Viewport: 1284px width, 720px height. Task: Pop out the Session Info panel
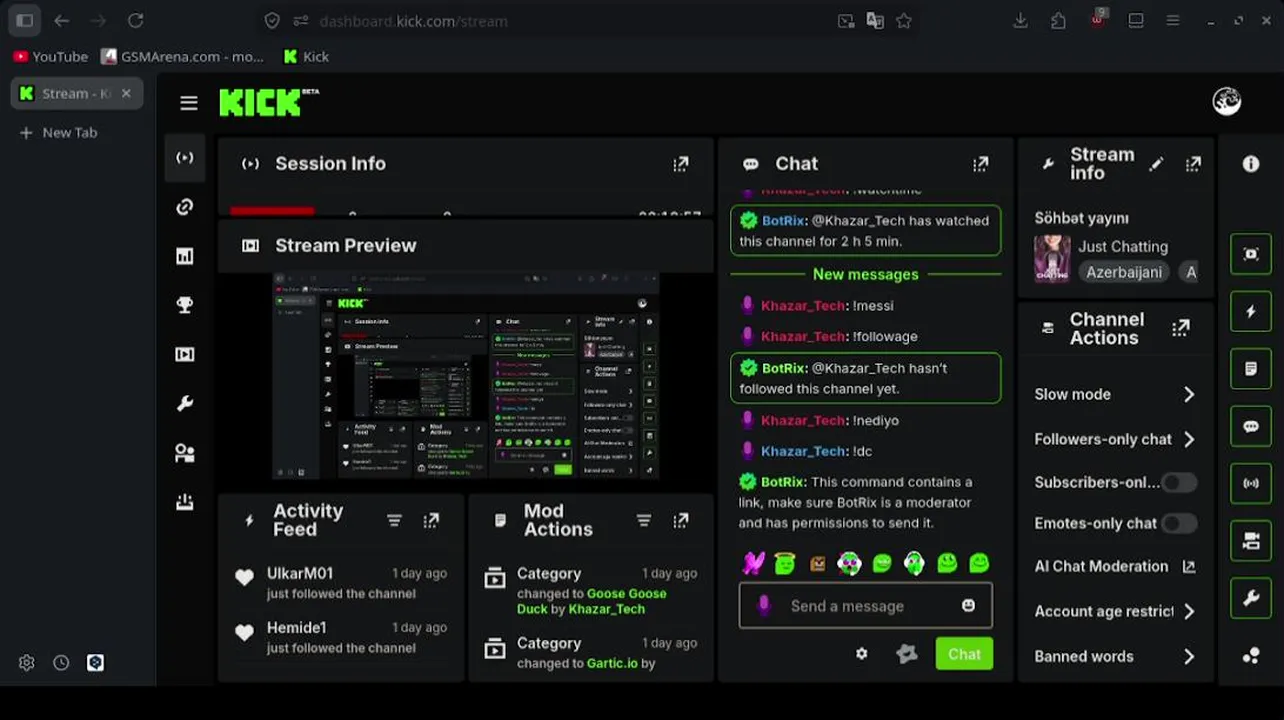[x=681, y=164]
